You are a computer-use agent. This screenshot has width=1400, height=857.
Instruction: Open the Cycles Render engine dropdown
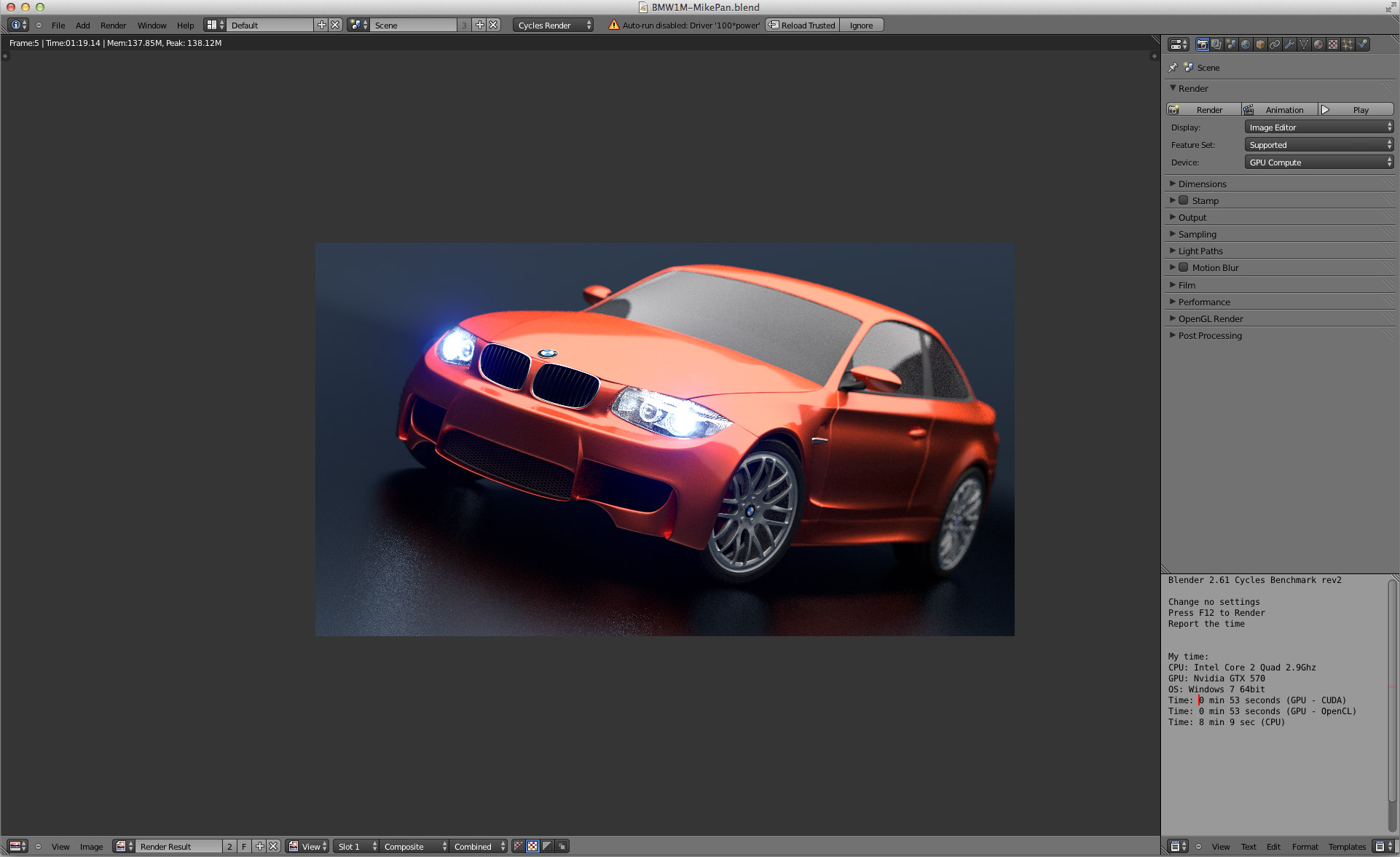[553, 25]
